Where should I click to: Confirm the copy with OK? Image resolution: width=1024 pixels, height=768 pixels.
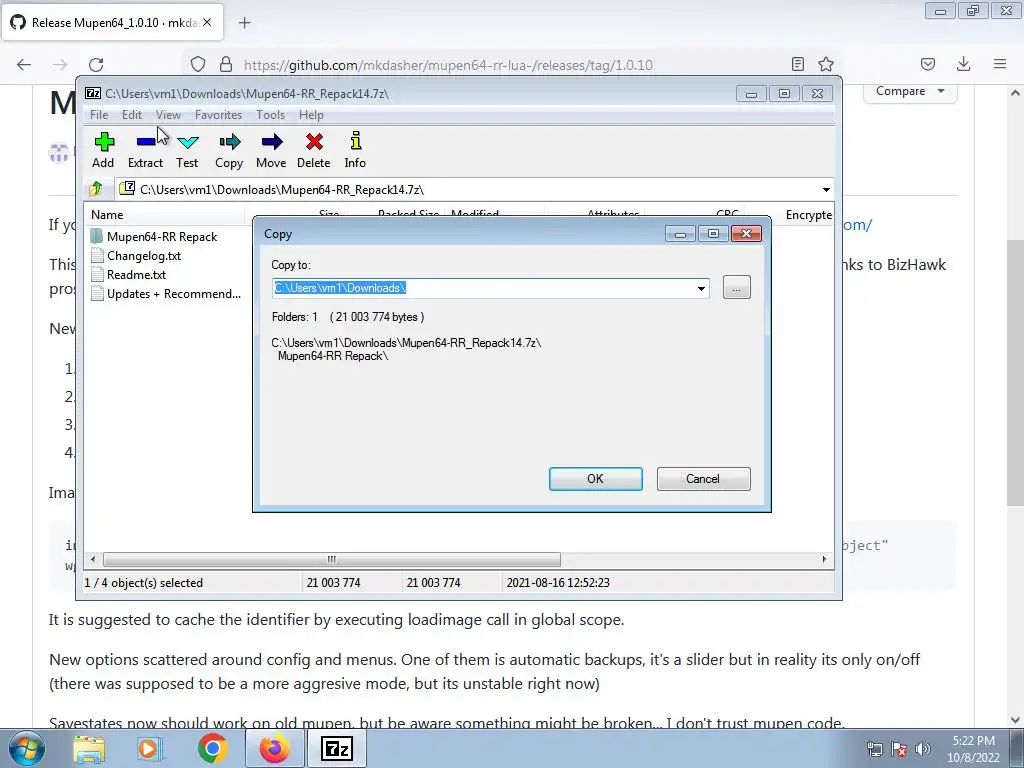(x=596, y=479)
